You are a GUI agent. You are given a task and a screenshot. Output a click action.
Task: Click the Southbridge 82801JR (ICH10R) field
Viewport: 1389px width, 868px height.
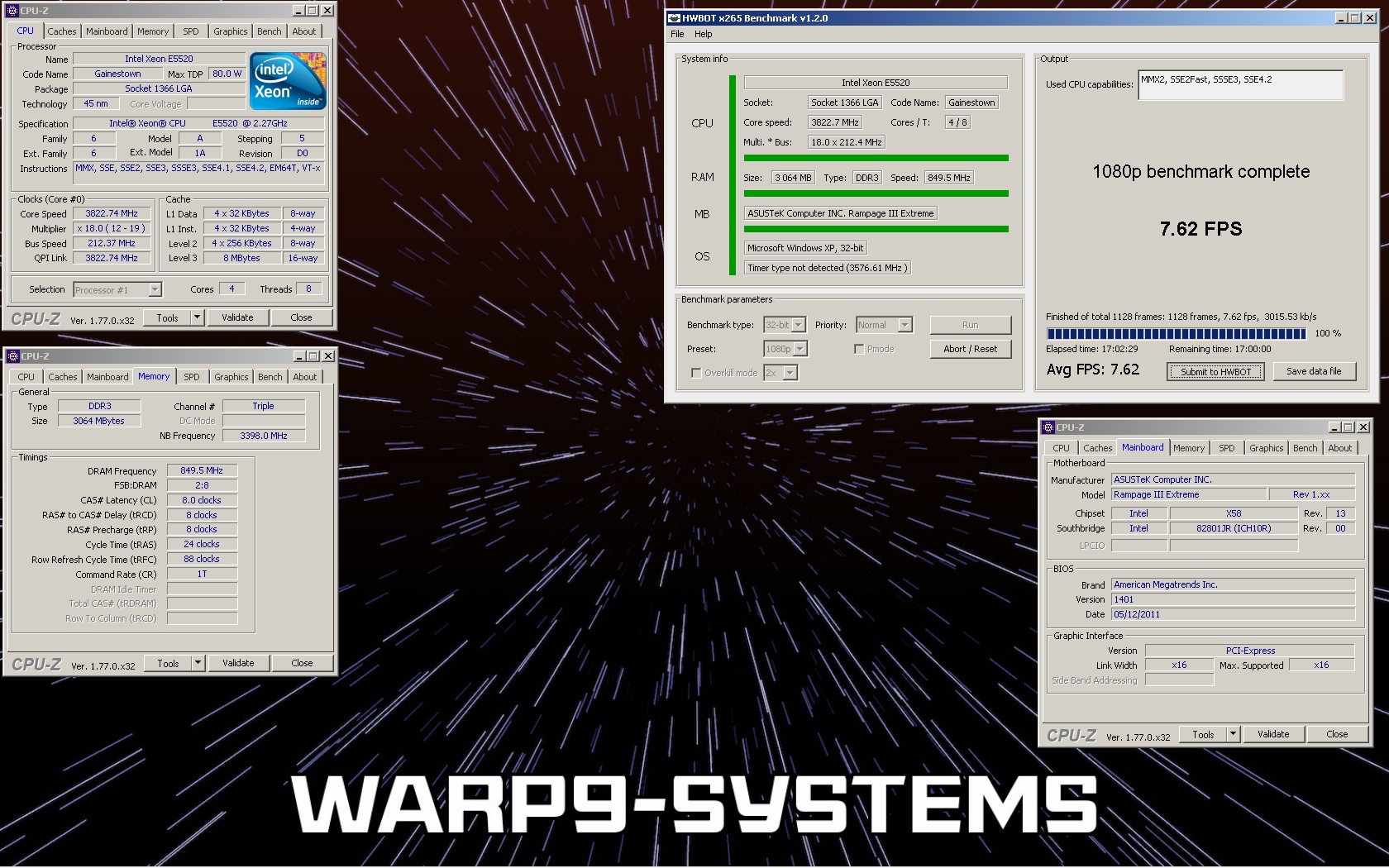(1234, 528)
